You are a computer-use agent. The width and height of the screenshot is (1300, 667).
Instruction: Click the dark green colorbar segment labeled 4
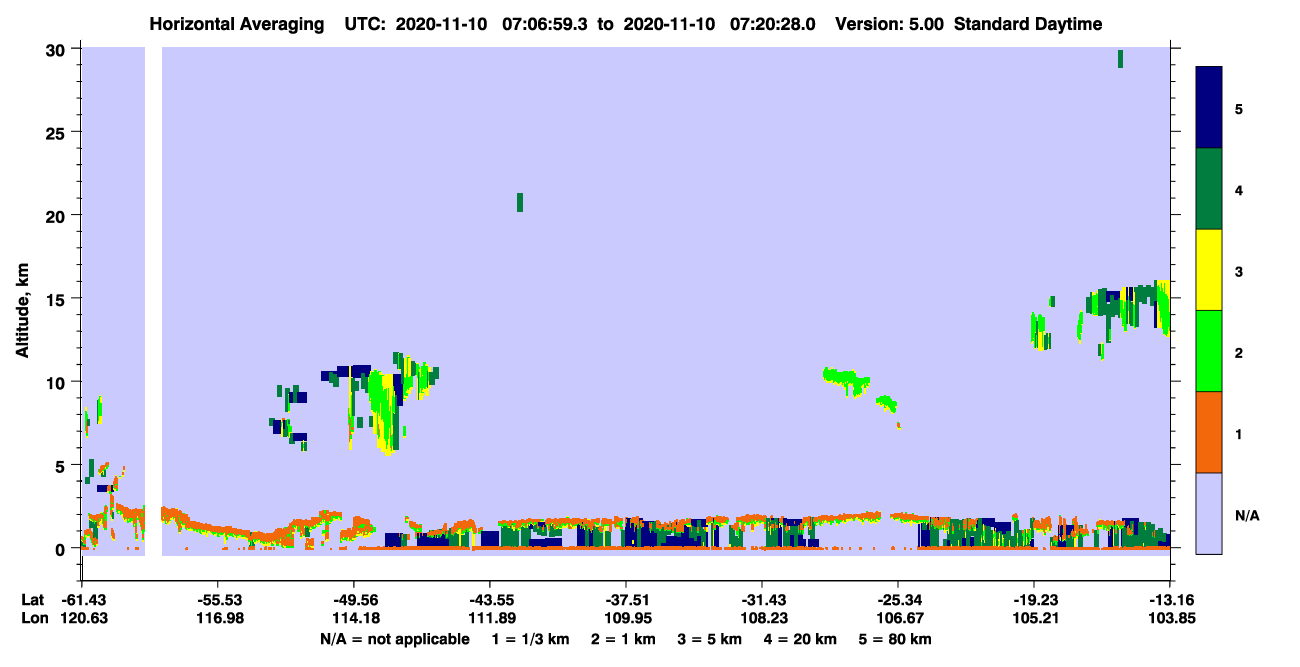[x=1209, y=189]
